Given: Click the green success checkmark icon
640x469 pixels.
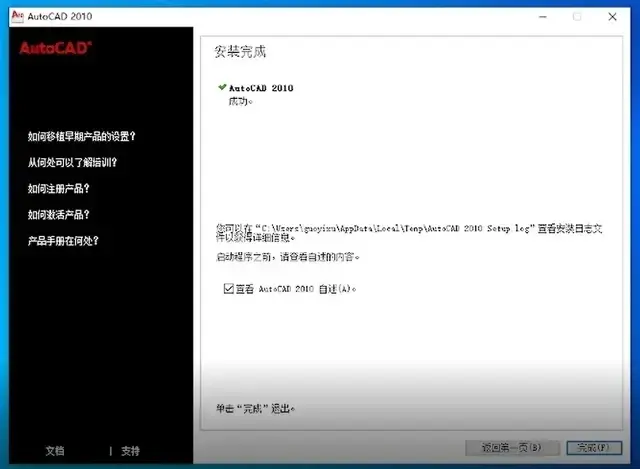Looking at the screenshot, I should pos(222,87).
